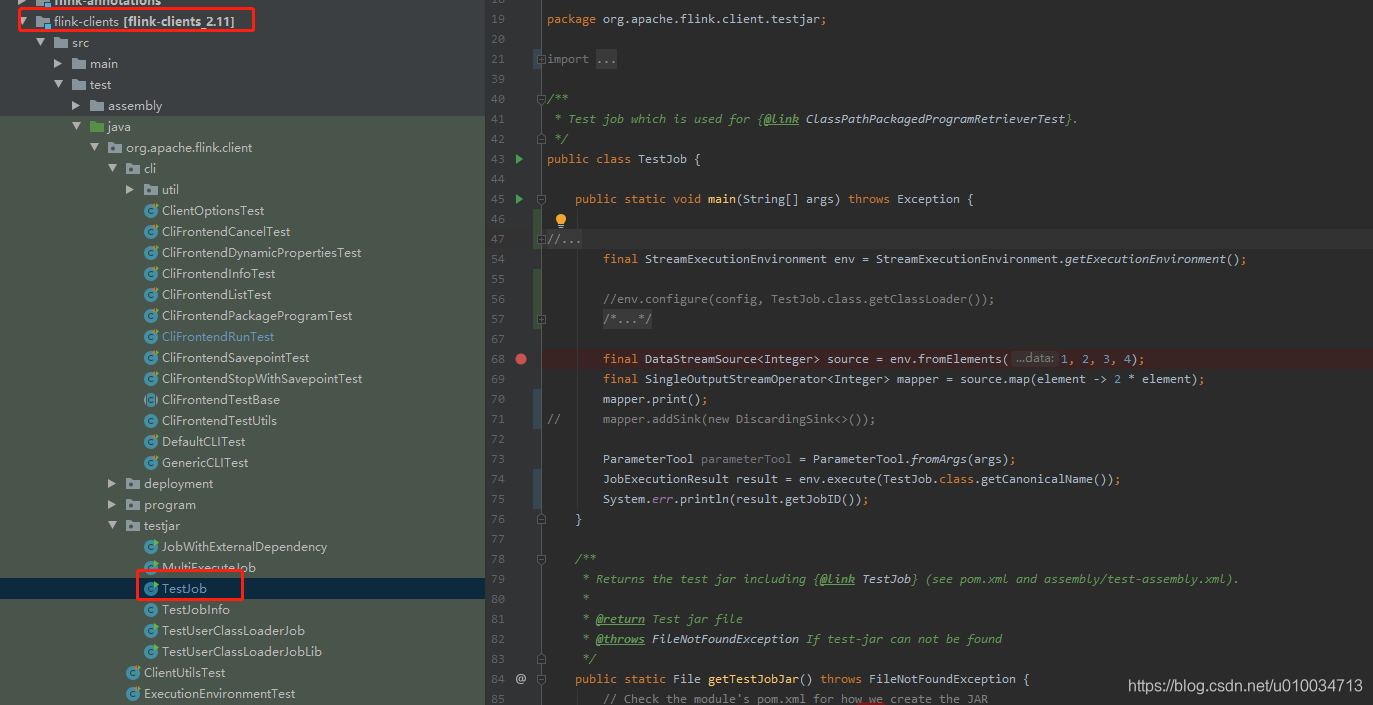This screenshot has width=1373, height=705.
Task: Collapse the cli package subtree
Action: [x=113, y=168]
